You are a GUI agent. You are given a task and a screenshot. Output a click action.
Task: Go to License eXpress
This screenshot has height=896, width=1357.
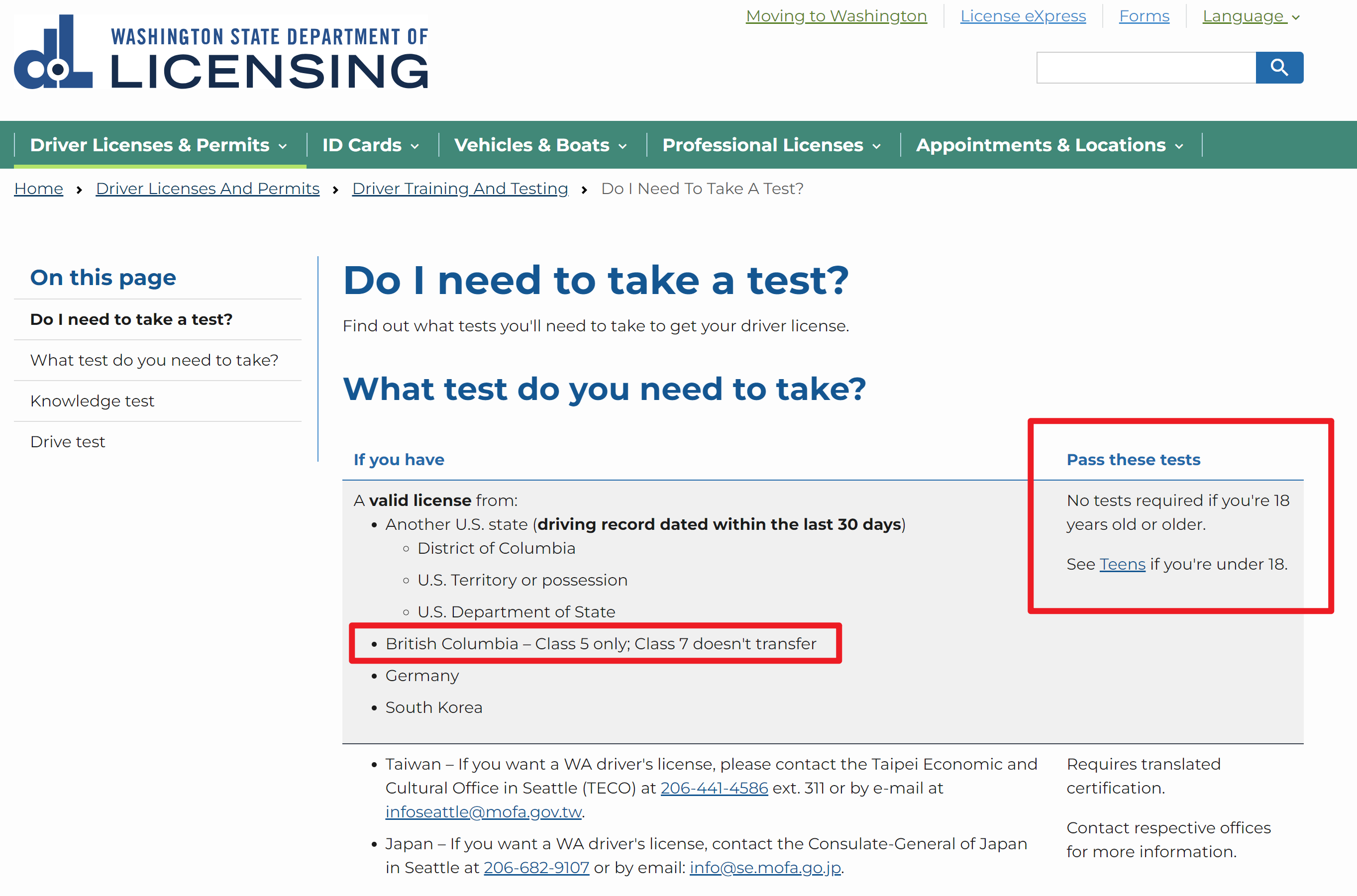[x=1023, y=16]
